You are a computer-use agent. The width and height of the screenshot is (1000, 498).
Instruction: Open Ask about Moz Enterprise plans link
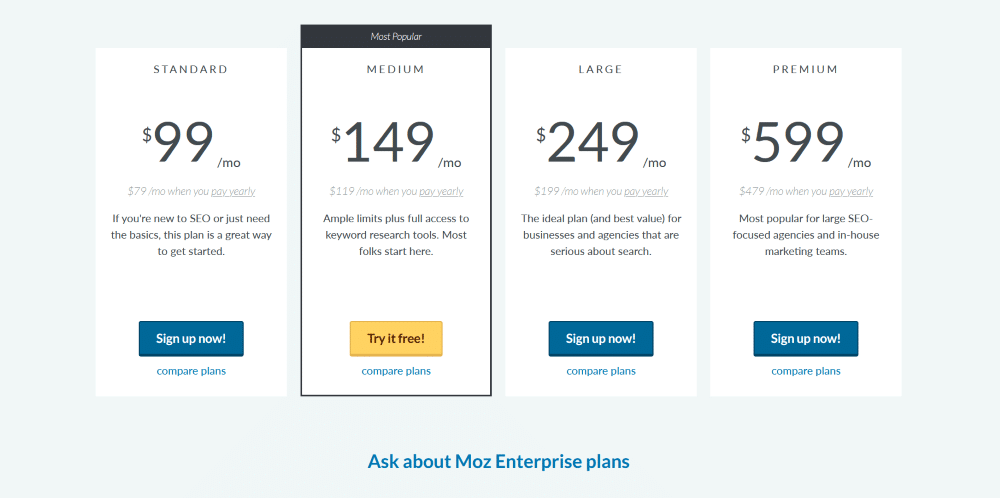[x=498, y=462]
